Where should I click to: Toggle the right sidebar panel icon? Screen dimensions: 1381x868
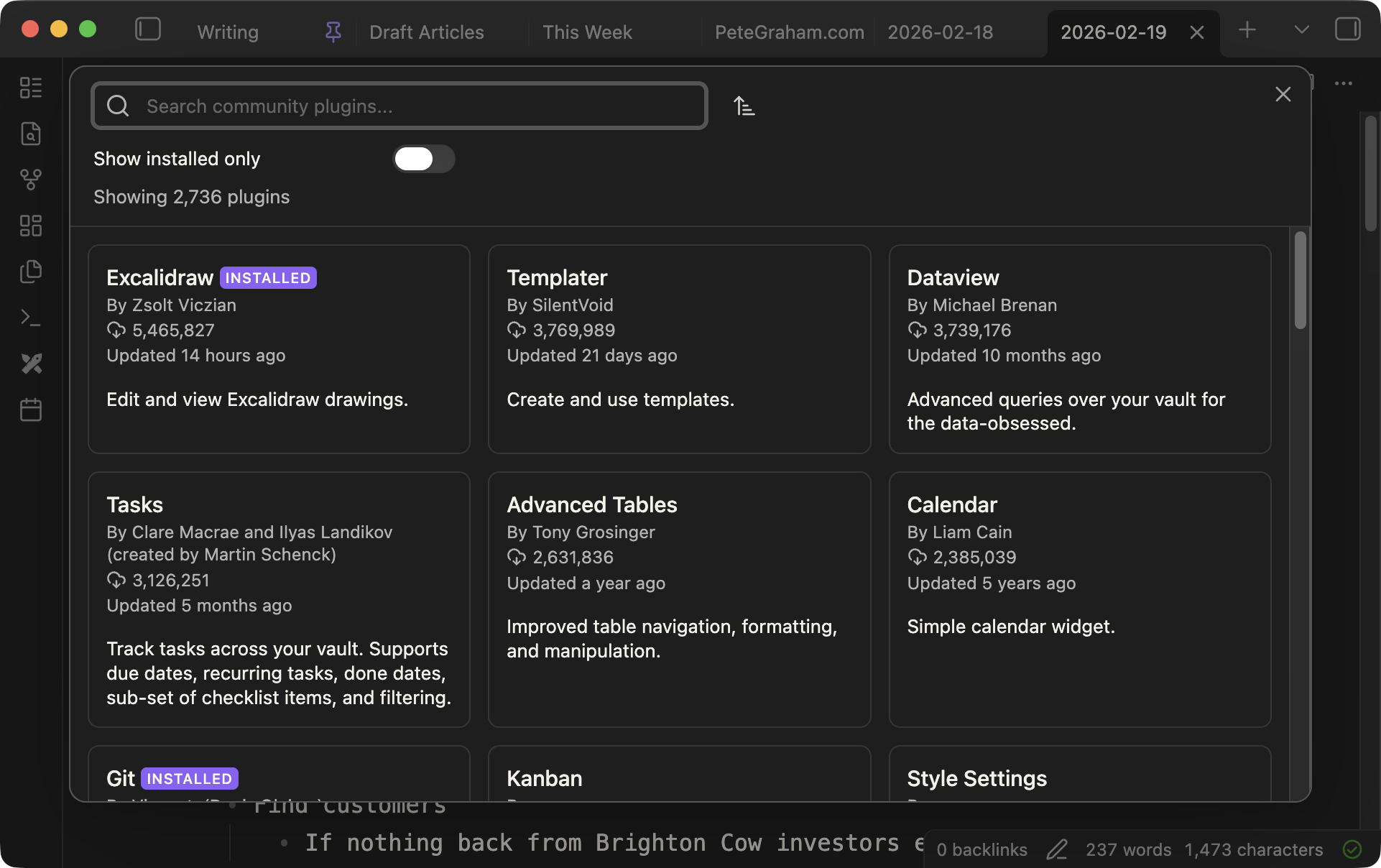click(1349, 29)
